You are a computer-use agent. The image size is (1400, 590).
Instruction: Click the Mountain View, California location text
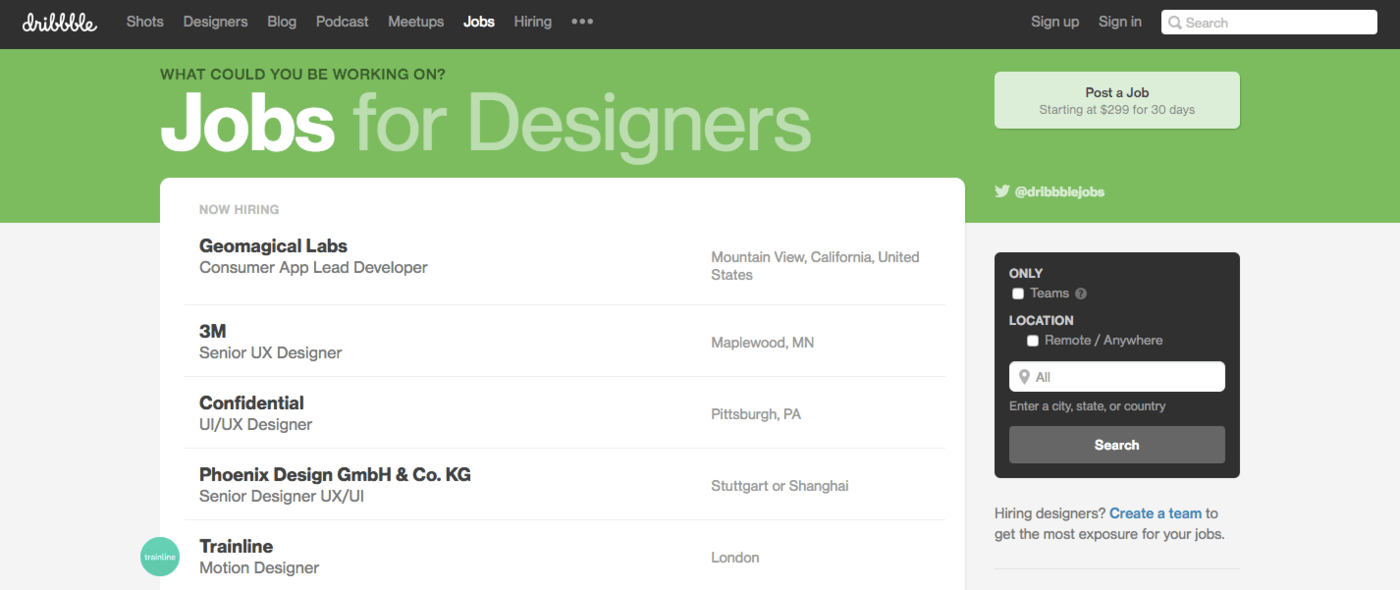pyautogui.click(x=815, y=266)
